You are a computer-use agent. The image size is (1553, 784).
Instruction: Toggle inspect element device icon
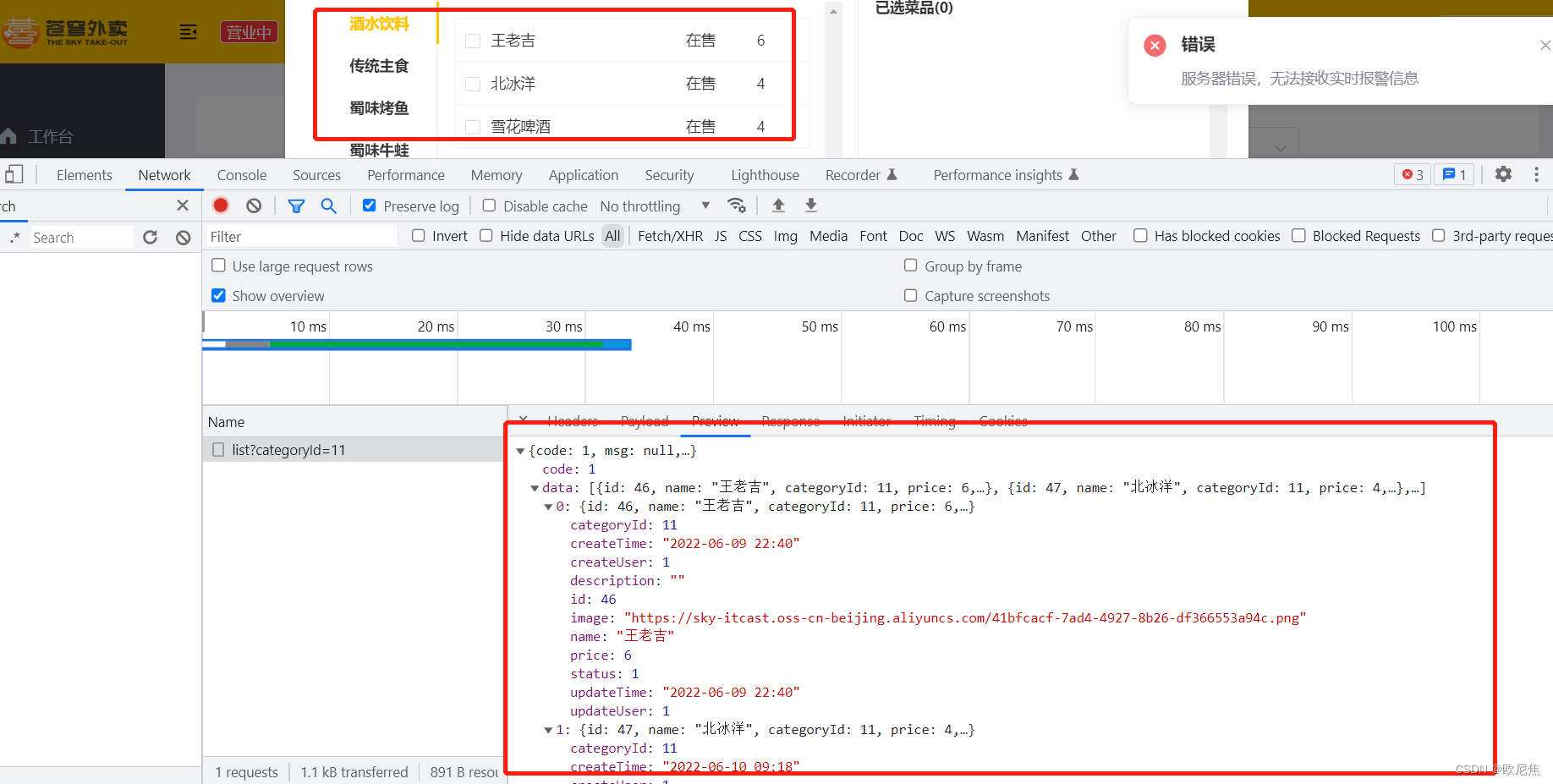14,174
